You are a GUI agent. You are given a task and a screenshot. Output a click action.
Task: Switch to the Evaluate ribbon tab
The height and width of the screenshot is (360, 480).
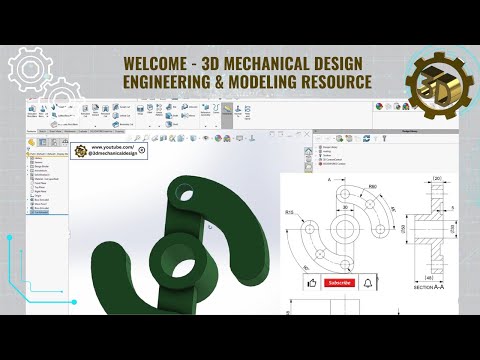point(83,132)
